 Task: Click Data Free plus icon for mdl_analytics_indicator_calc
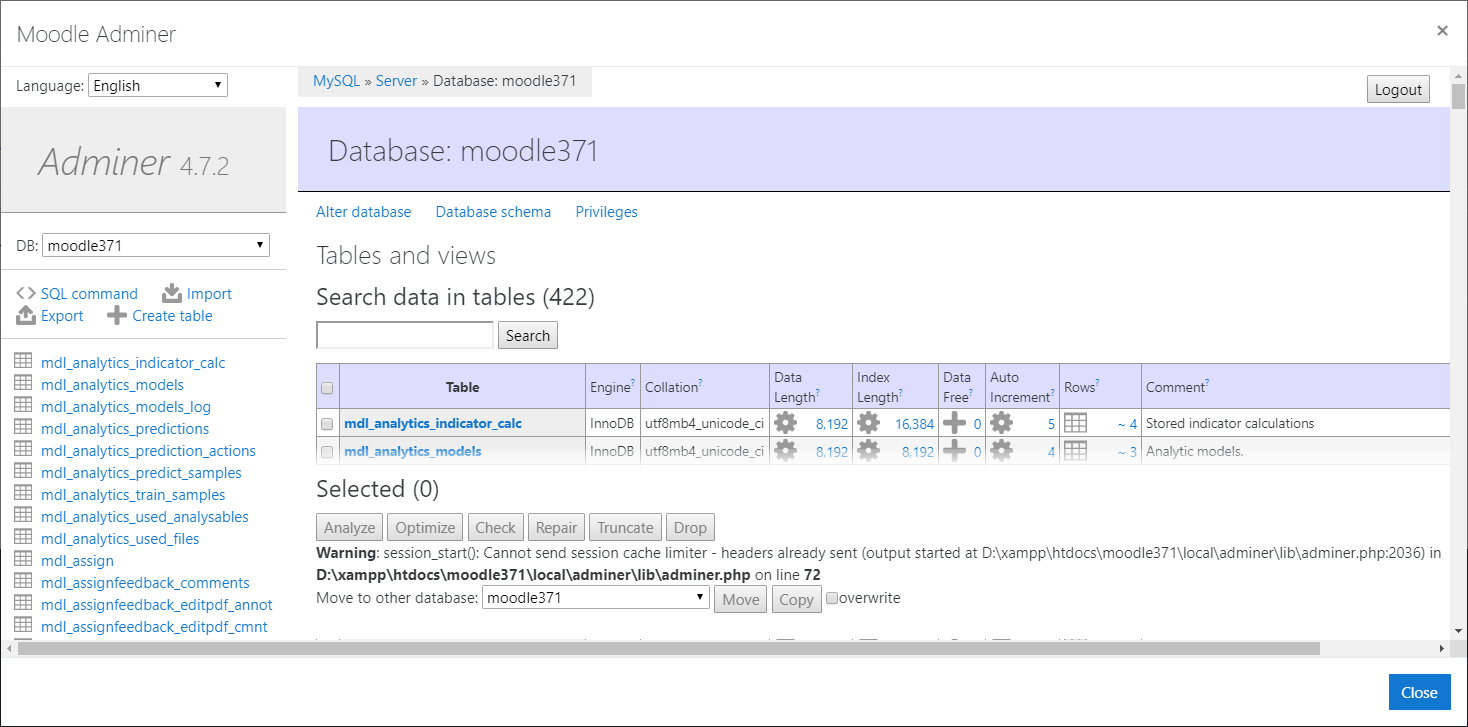(954, 423)
